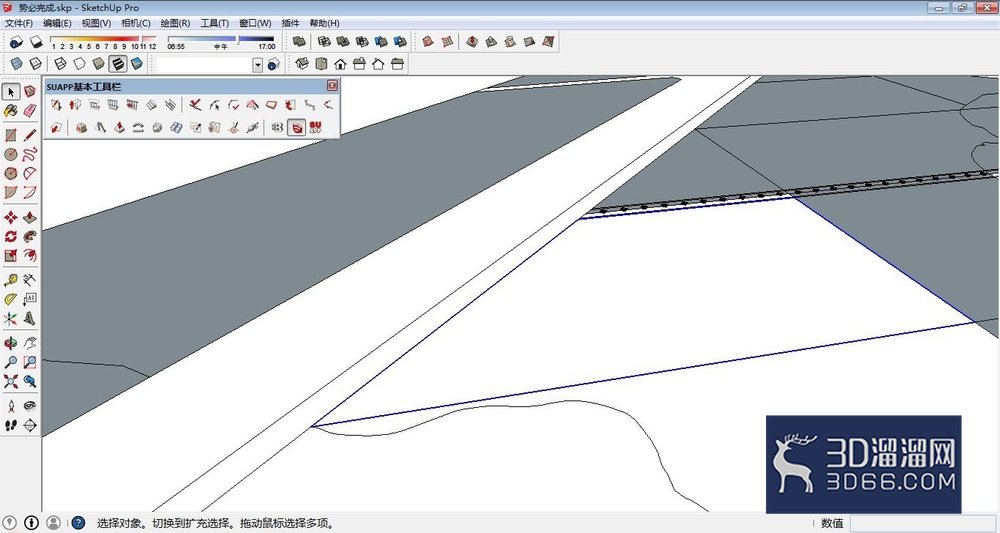Viewport: 1000px width, 533px height.
Task: Pick the Paint Bucket tool
Action: (x=11, y=110)
